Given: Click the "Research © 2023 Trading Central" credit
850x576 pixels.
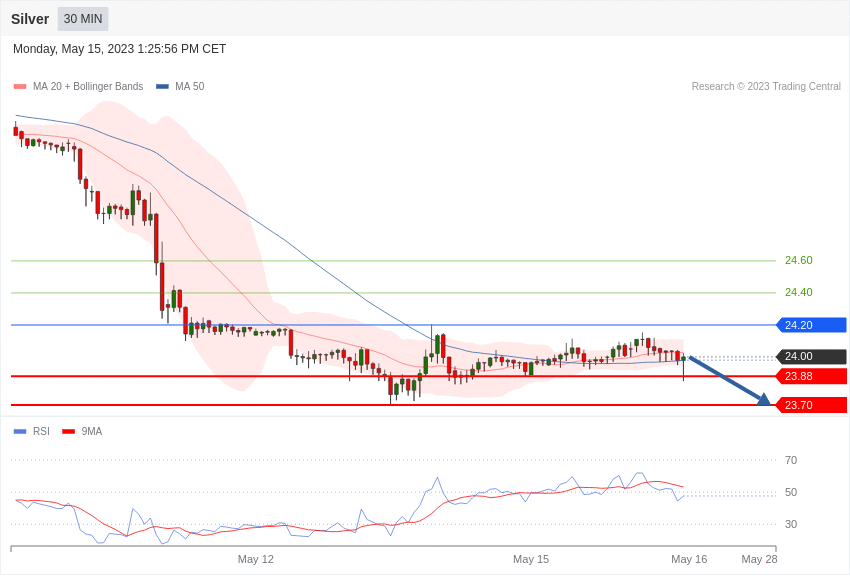Looking at the screenshot, I should tap(766, 87).
